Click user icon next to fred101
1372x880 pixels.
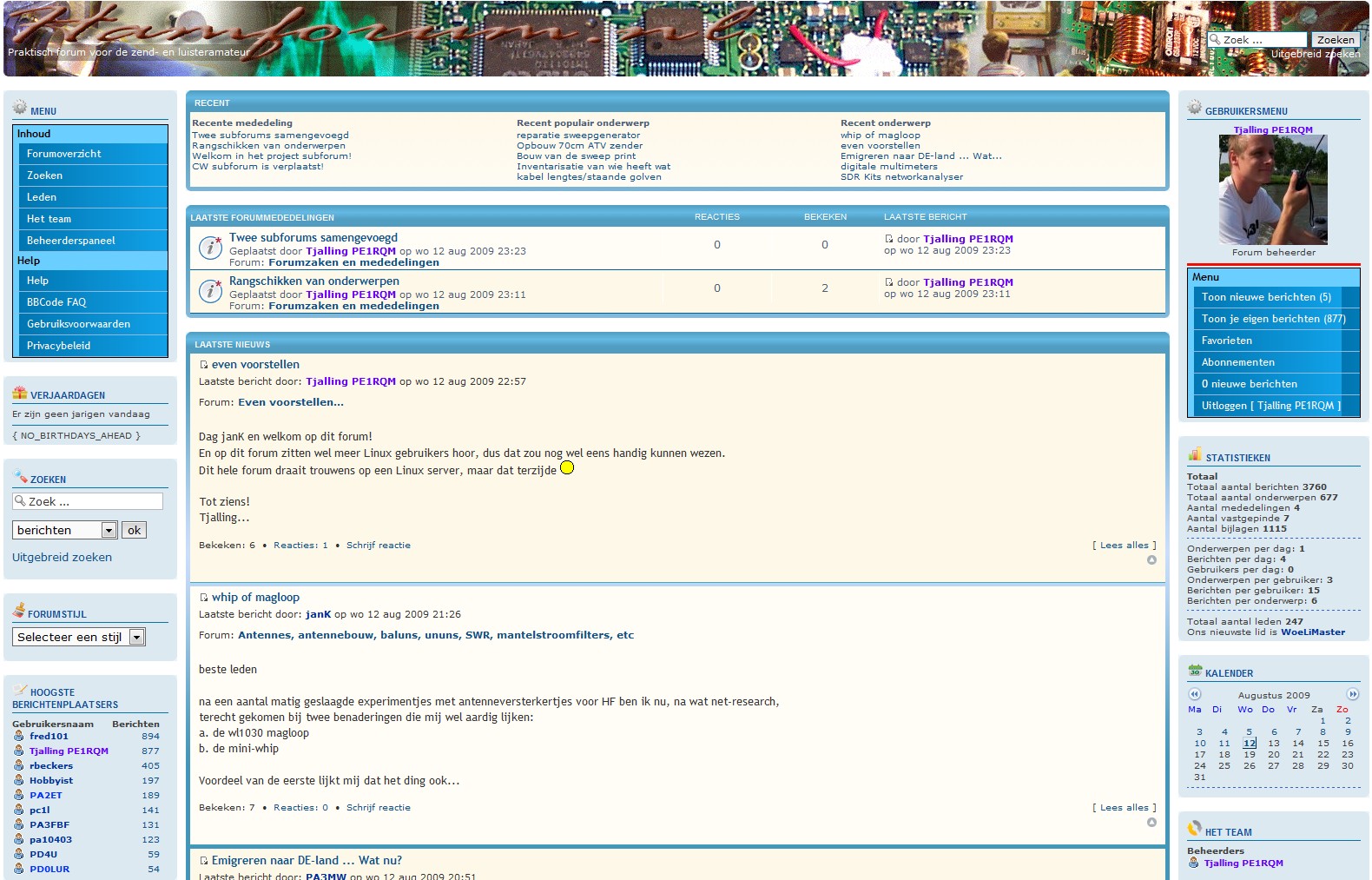click(x=19, y=736)
